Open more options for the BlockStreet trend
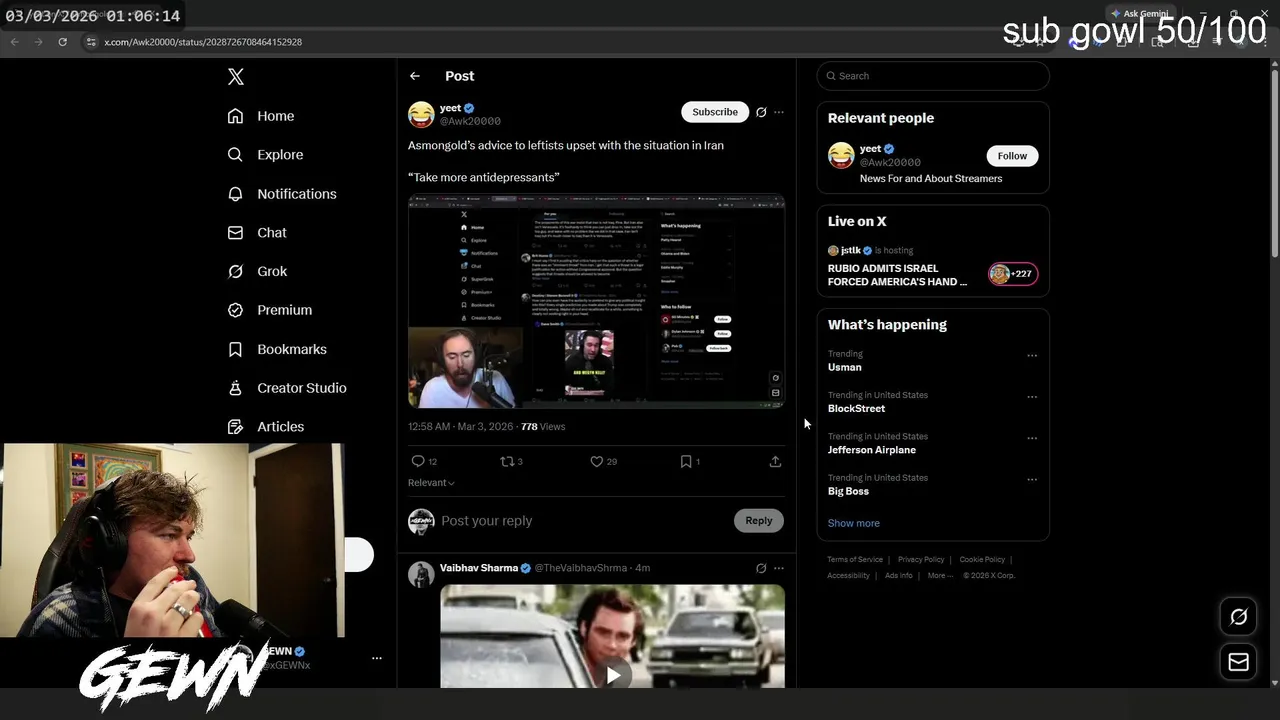The image size is (1280, 720). point(1032,397)
